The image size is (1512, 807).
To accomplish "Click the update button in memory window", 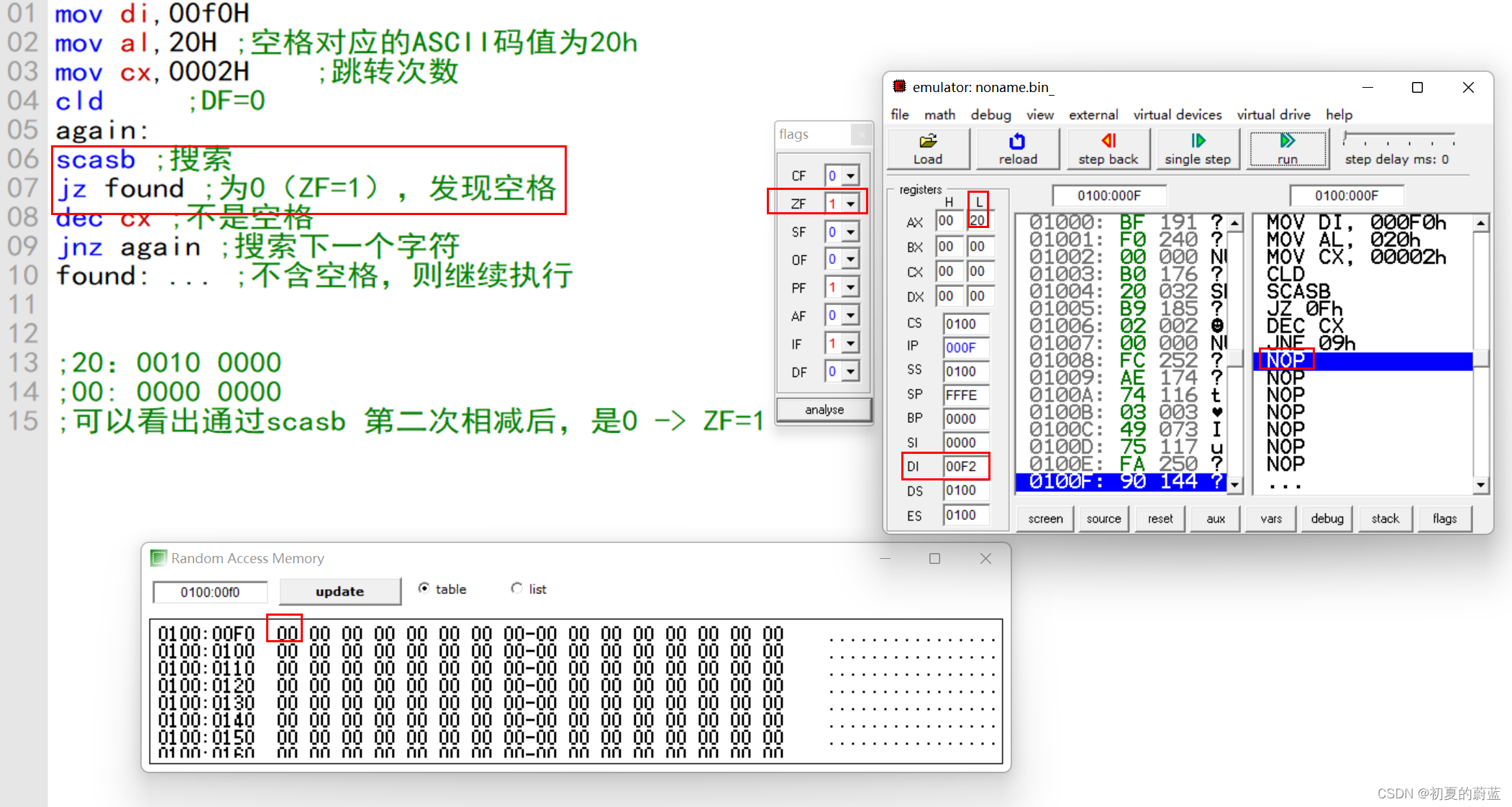I will (340, 591).
